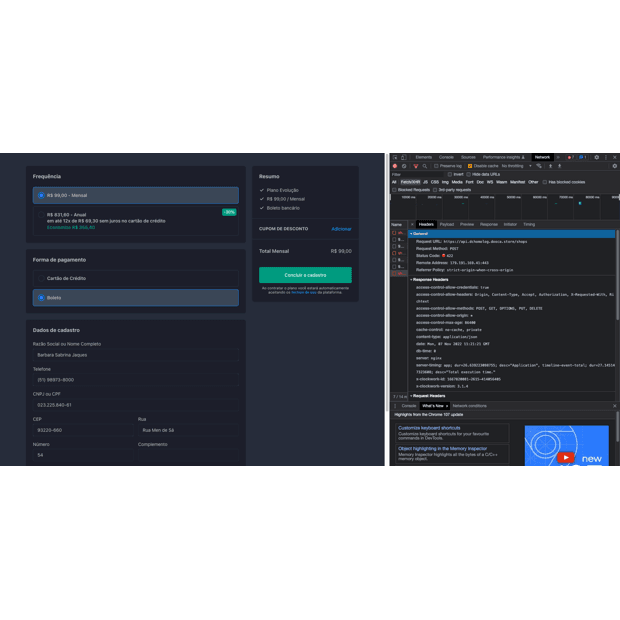Click the Adicionar coupon link

pos(341,229)
